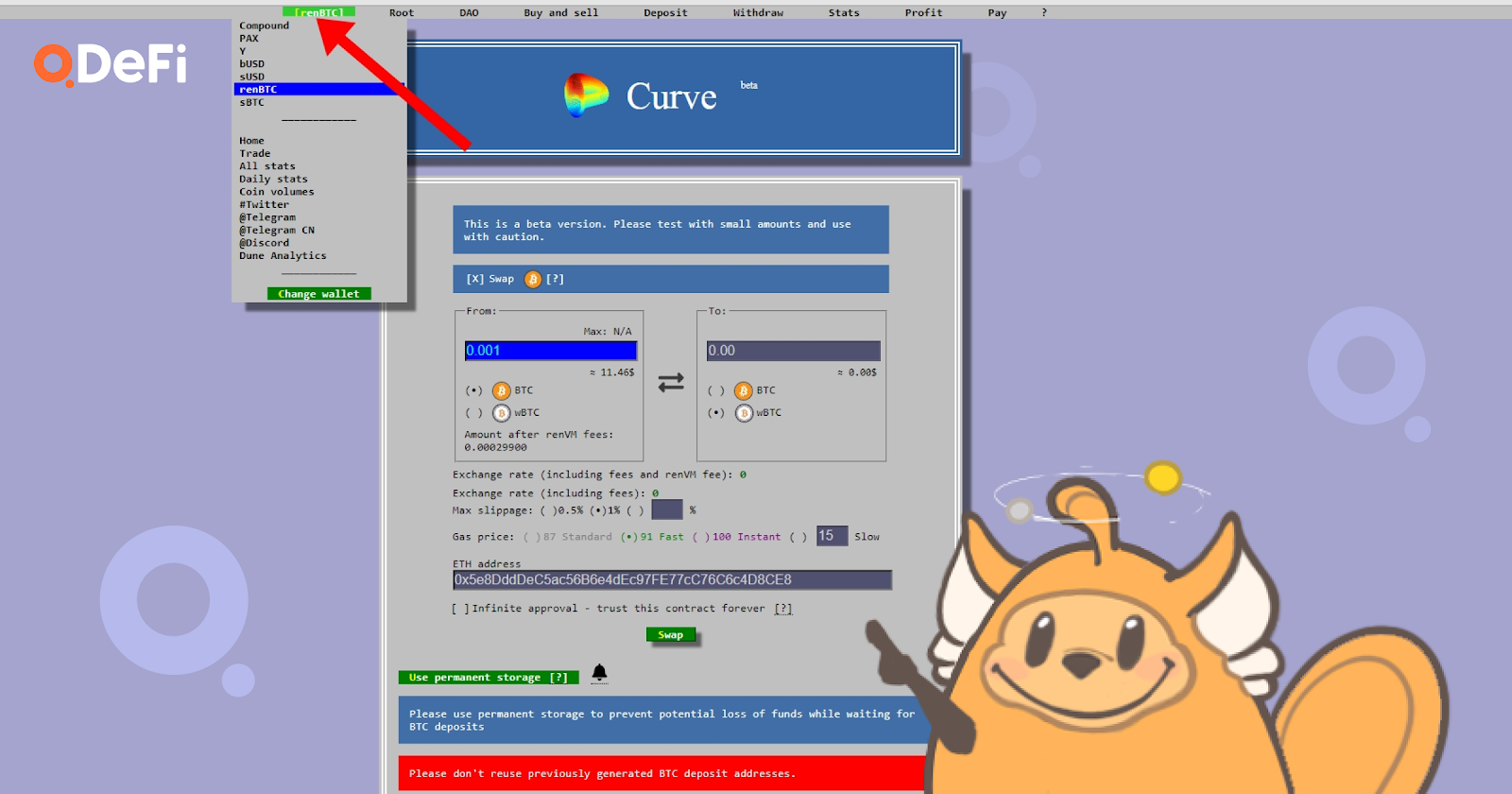The height and width of the screenshot is (794, 1512).
Task: Click the wBTC coin icon in From box
Action: (501, 413)
